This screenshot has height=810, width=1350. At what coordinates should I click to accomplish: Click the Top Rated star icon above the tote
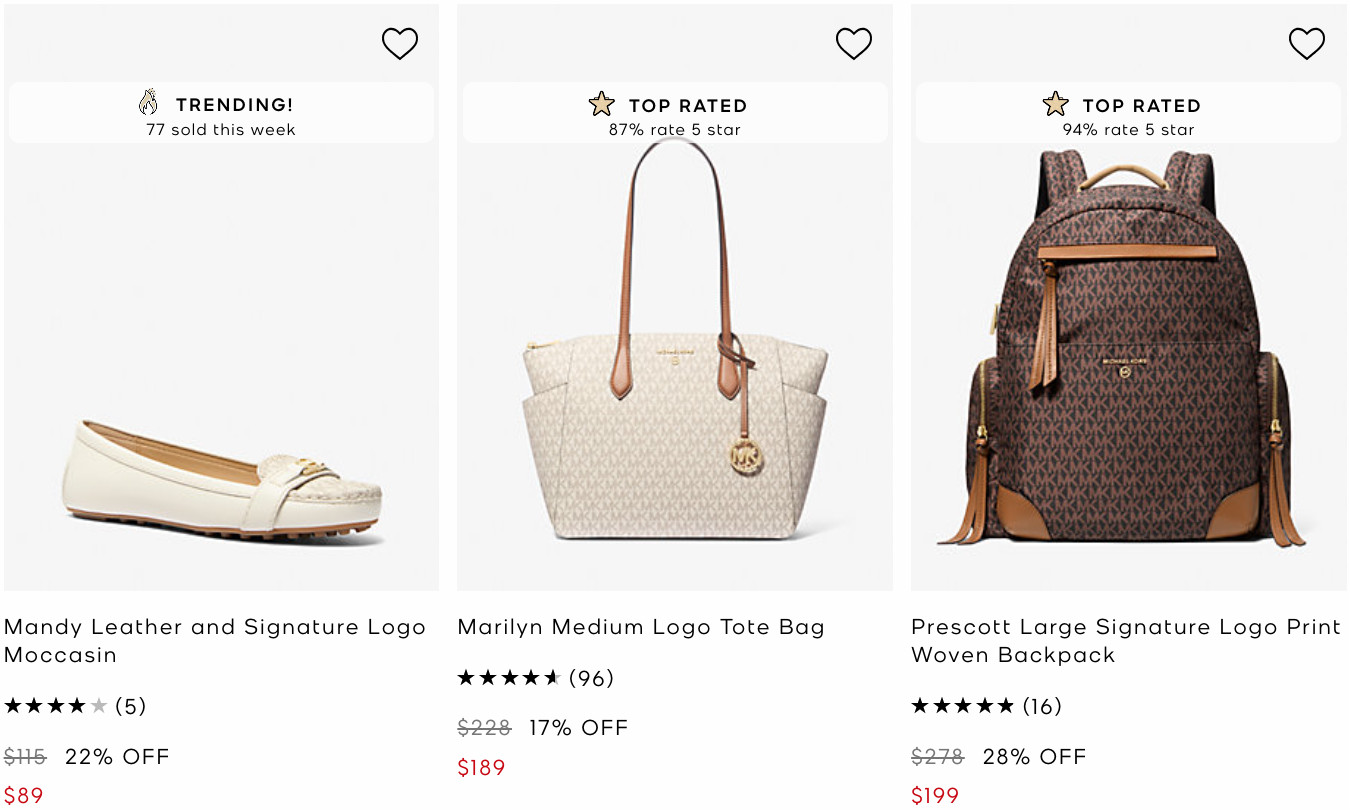(602, 104)
